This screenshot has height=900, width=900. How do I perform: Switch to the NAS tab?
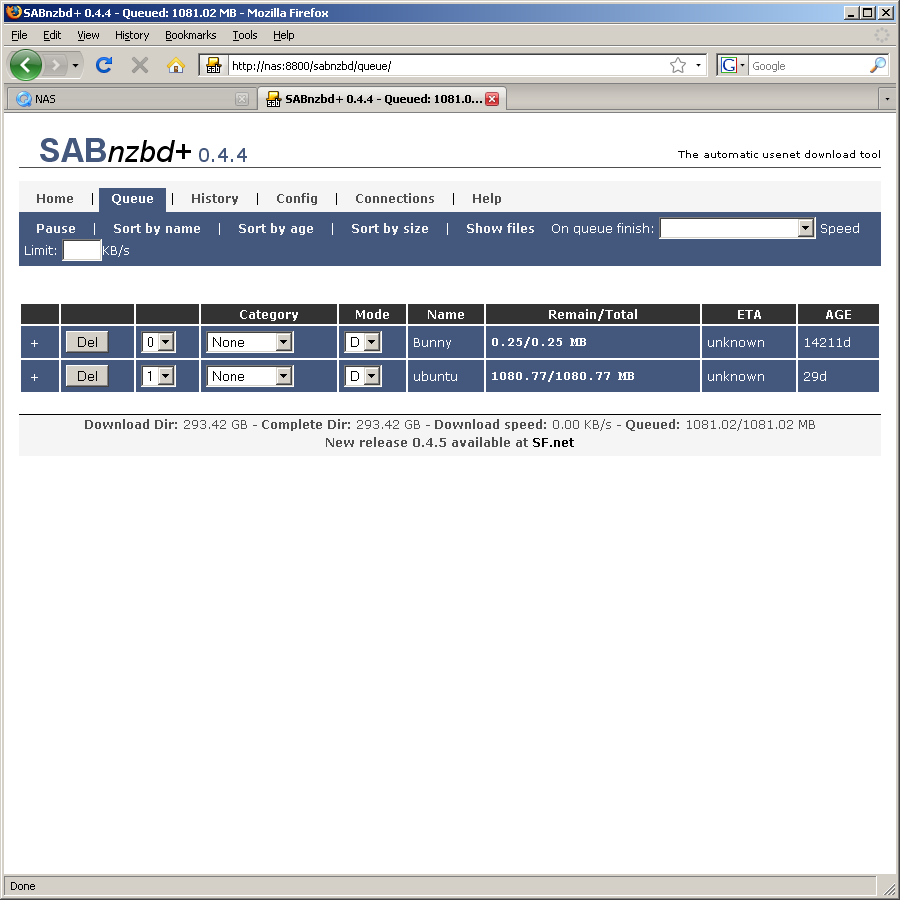[131, 99]
